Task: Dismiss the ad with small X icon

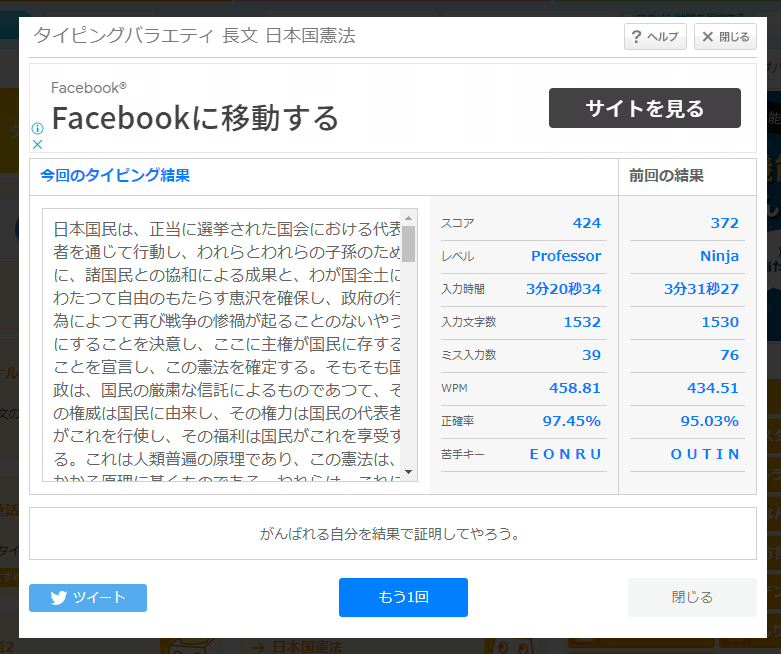Action: point(38,144)
